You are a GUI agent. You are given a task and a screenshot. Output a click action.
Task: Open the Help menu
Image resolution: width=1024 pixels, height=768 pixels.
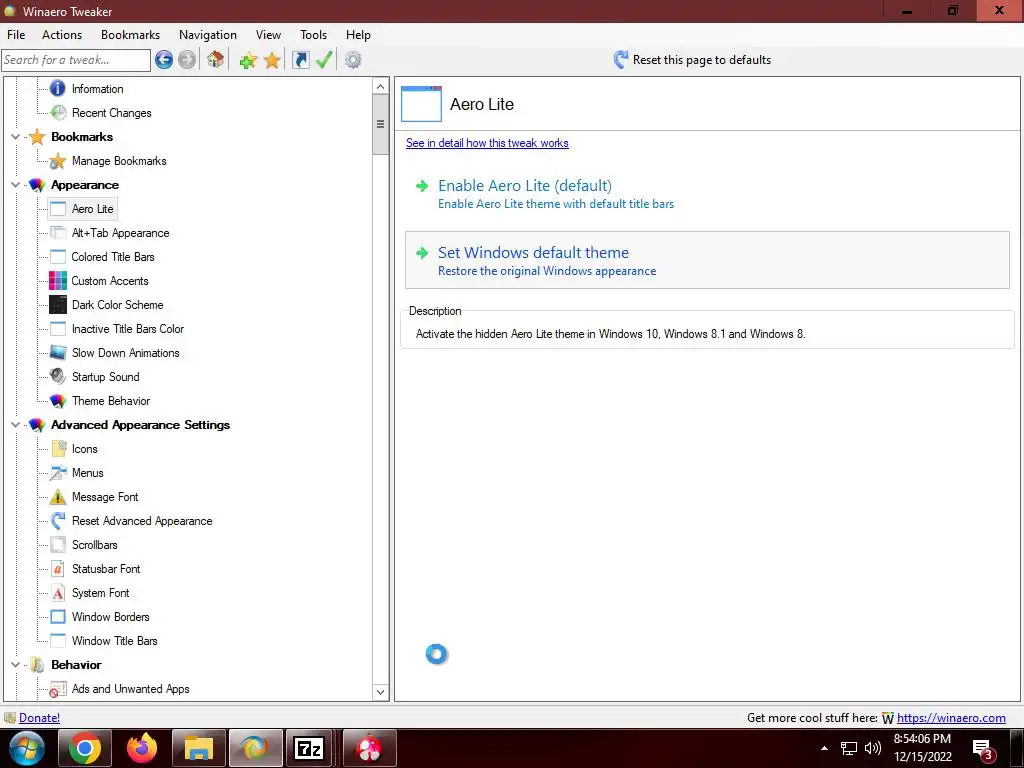(358, 35)
